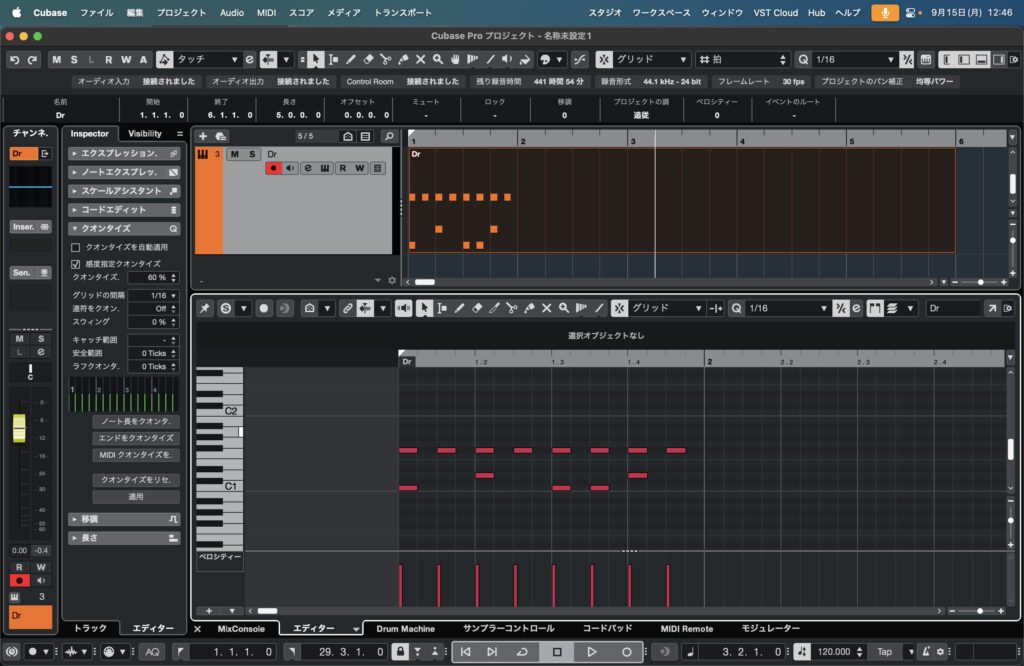Open the main toolbar グリッド snap type dropdown
The width and height of the screenshot is (1024, 666).
[x=651, y=60]
